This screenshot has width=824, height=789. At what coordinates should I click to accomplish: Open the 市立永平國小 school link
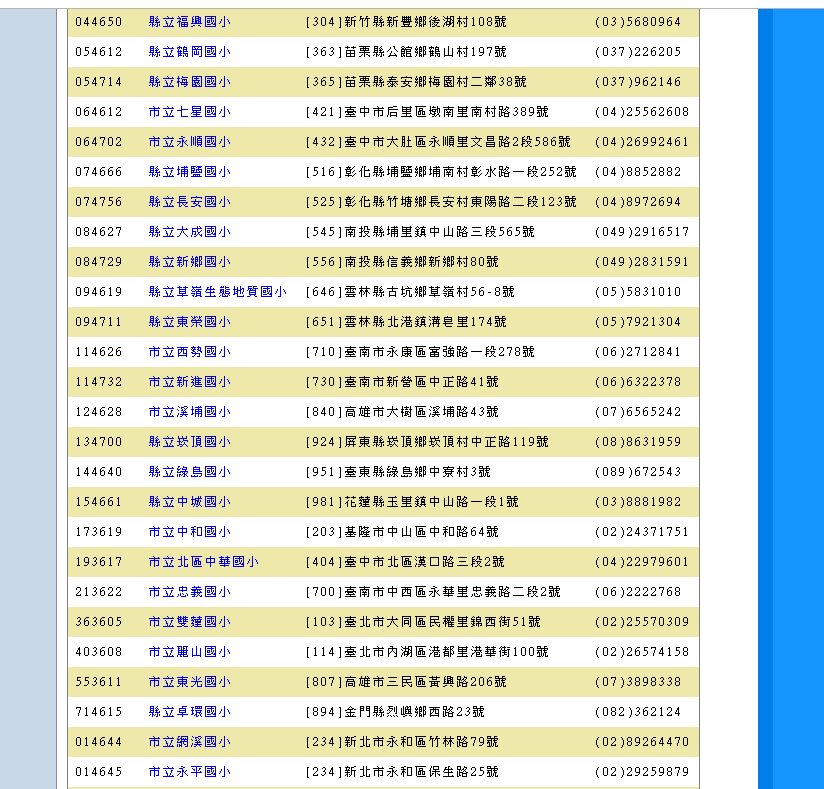click(189, 772)
